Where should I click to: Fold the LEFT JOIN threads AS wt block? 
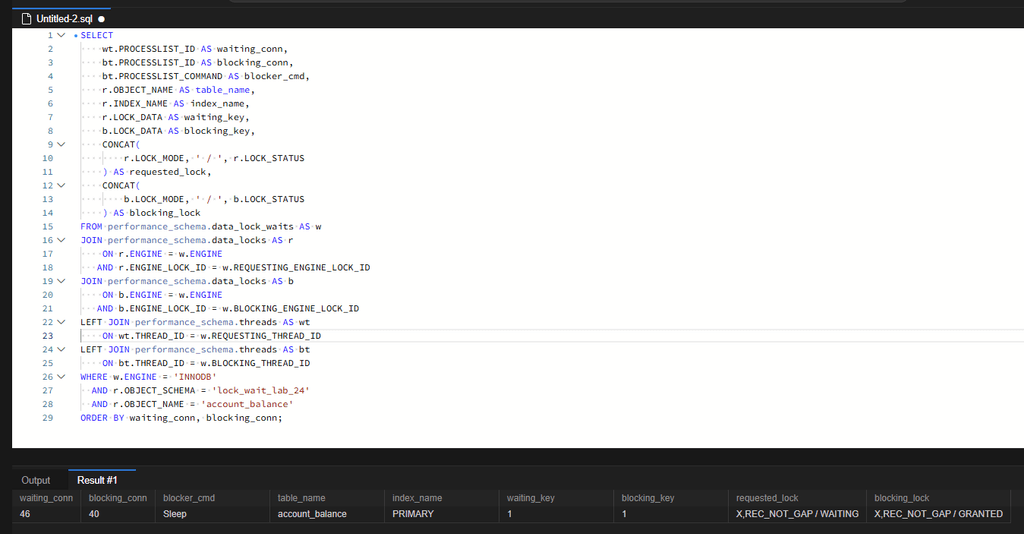tap(61, 322)
